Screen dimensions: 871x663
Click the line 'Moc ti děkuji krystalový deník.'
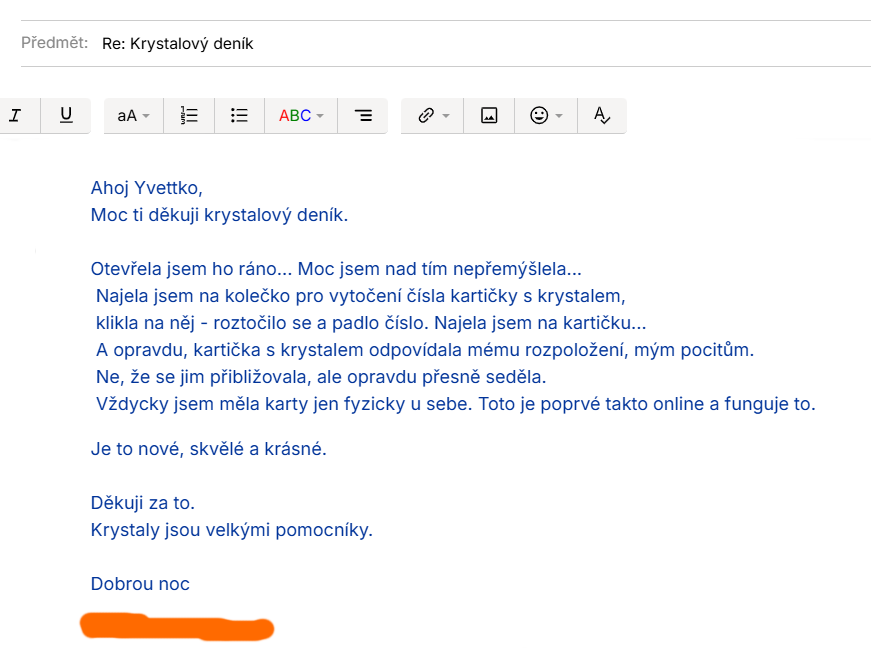[219, 214]
